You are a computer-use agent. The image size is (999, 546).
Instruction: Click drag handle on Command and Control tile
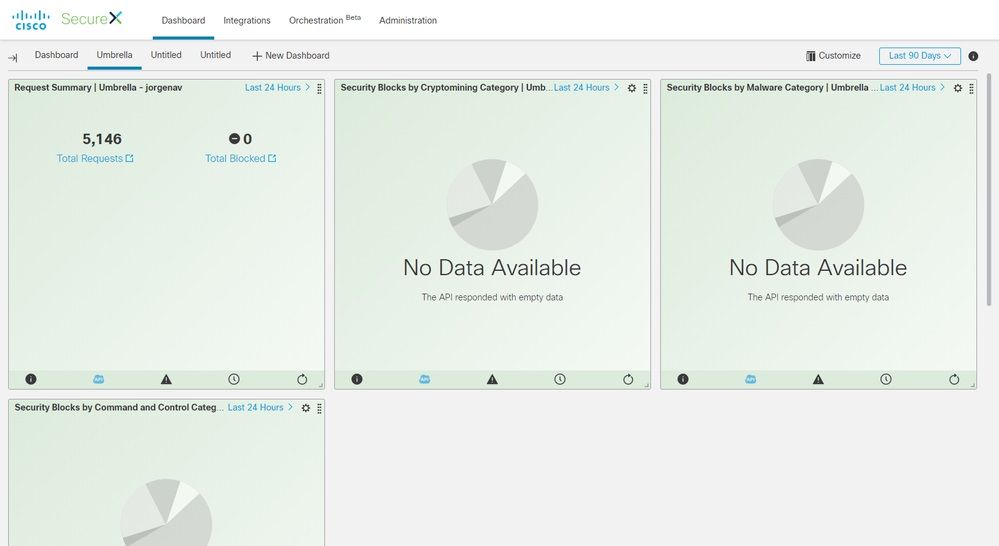pos(319,408)
